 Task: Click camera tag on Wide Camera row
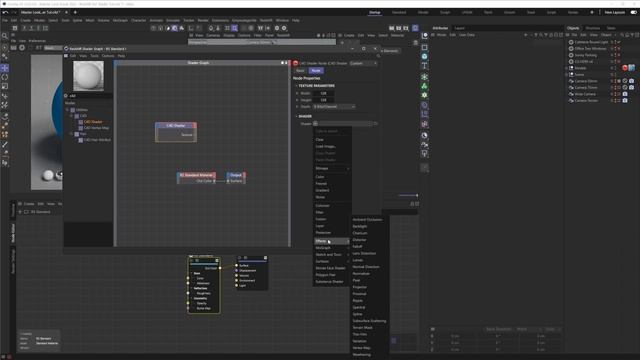[x=625, y=94]
